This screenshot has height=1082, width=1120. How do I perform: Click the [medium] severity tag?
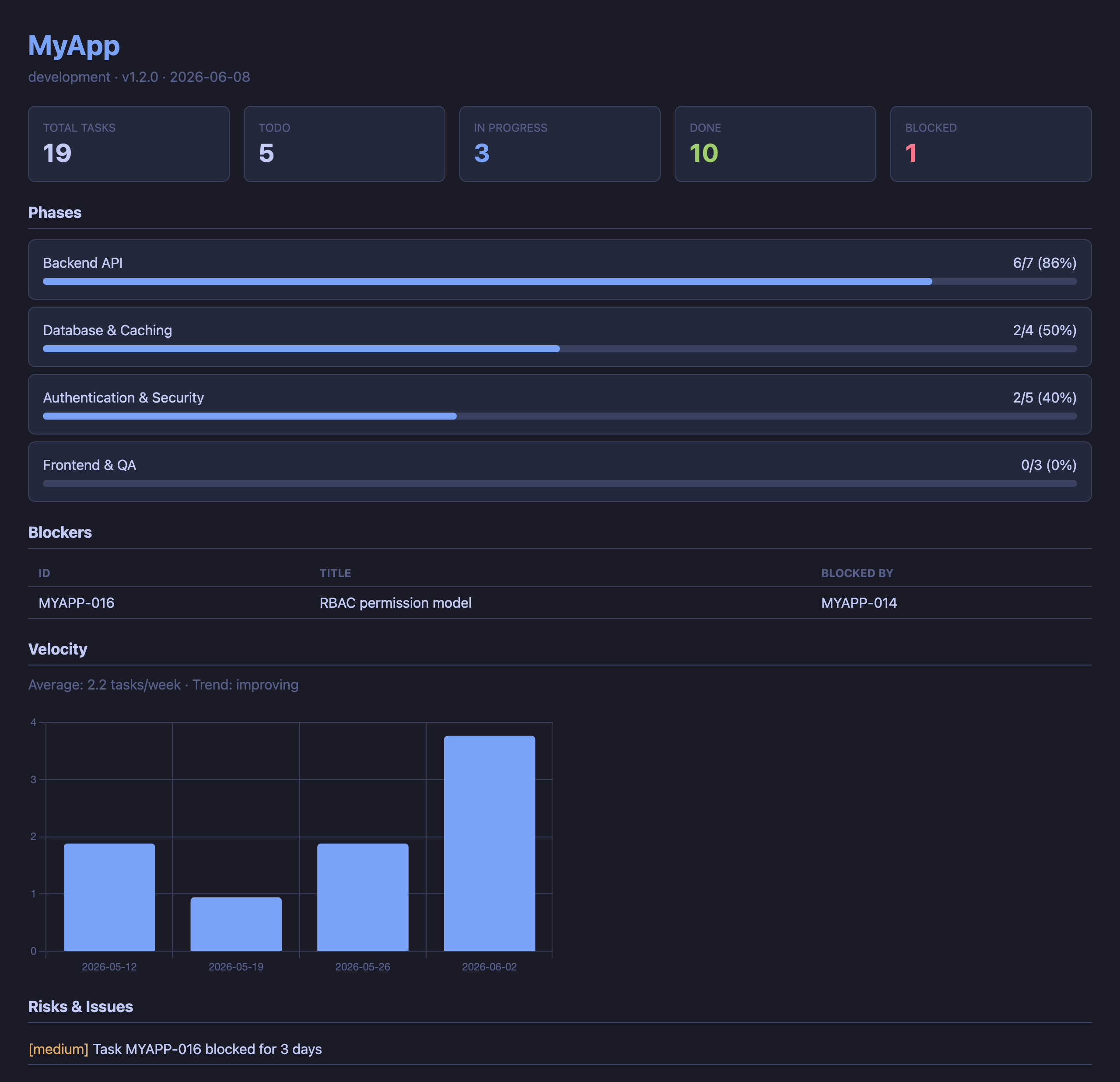(x=58, y=1050)
